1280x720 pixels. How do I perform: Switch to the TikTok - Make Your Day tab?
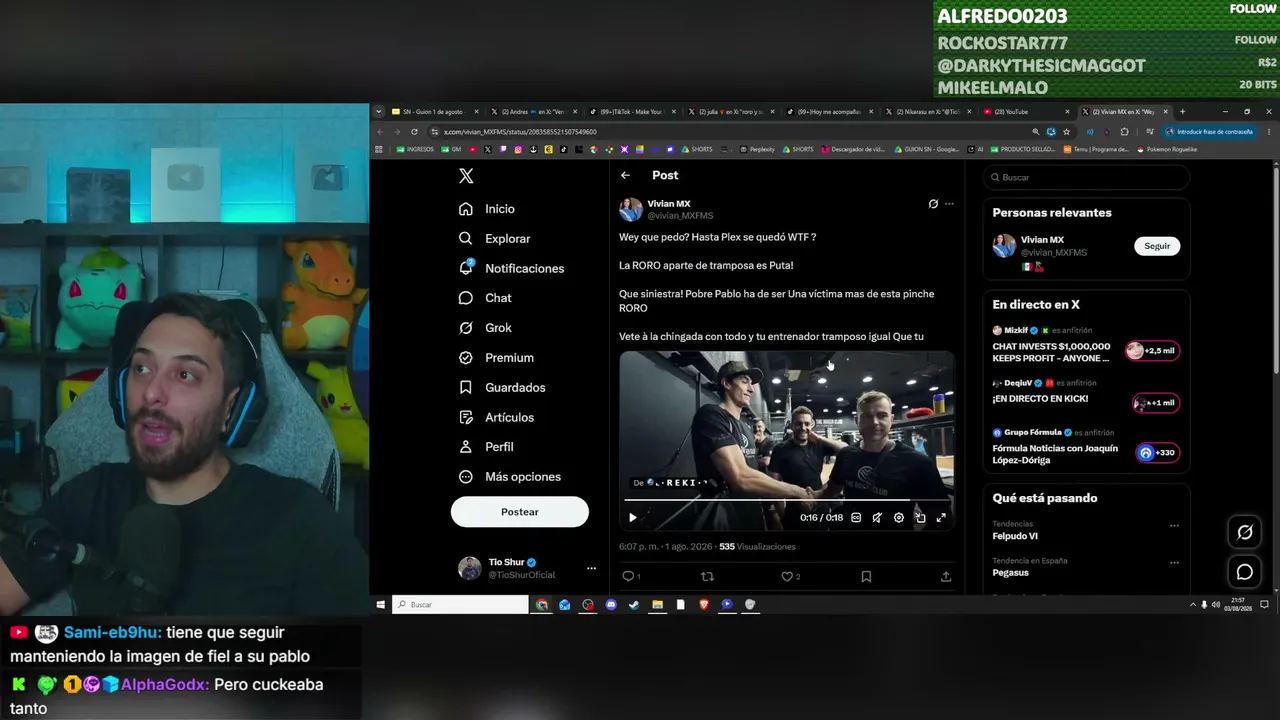pos(631,112)
